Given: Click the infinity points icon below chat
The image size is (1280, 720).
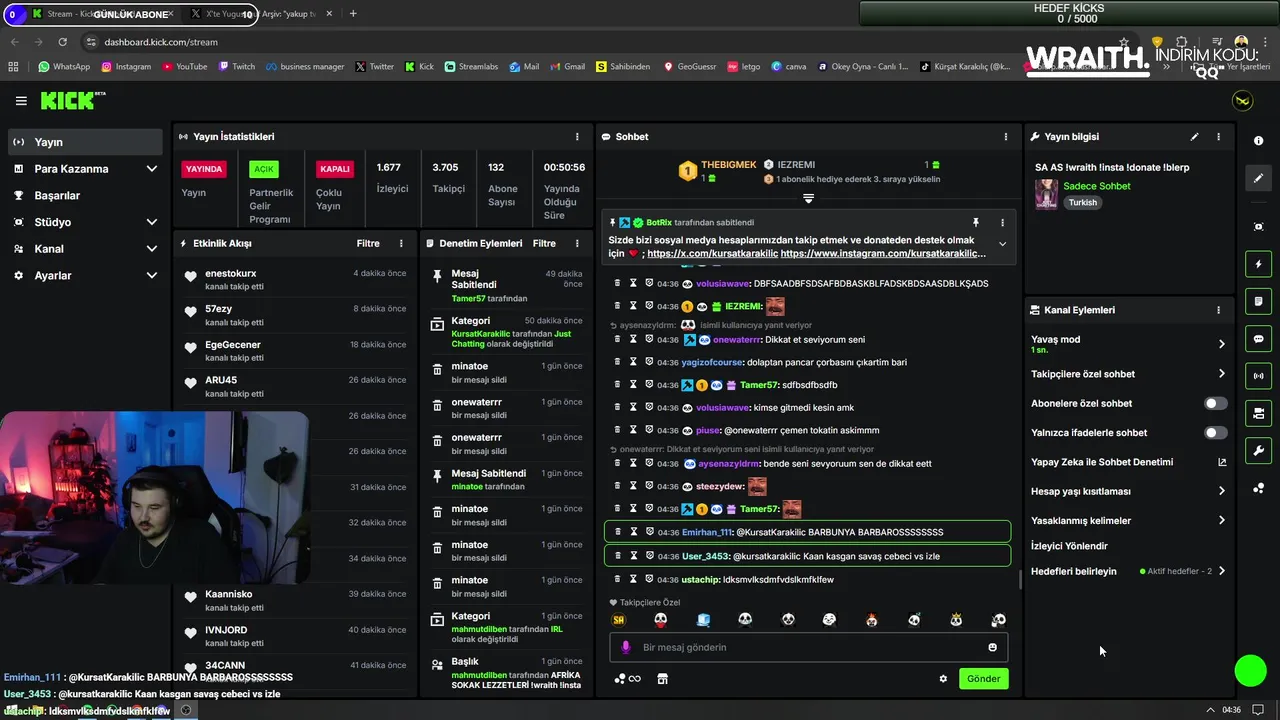Looking at the screenshot, I should point(627,679).
